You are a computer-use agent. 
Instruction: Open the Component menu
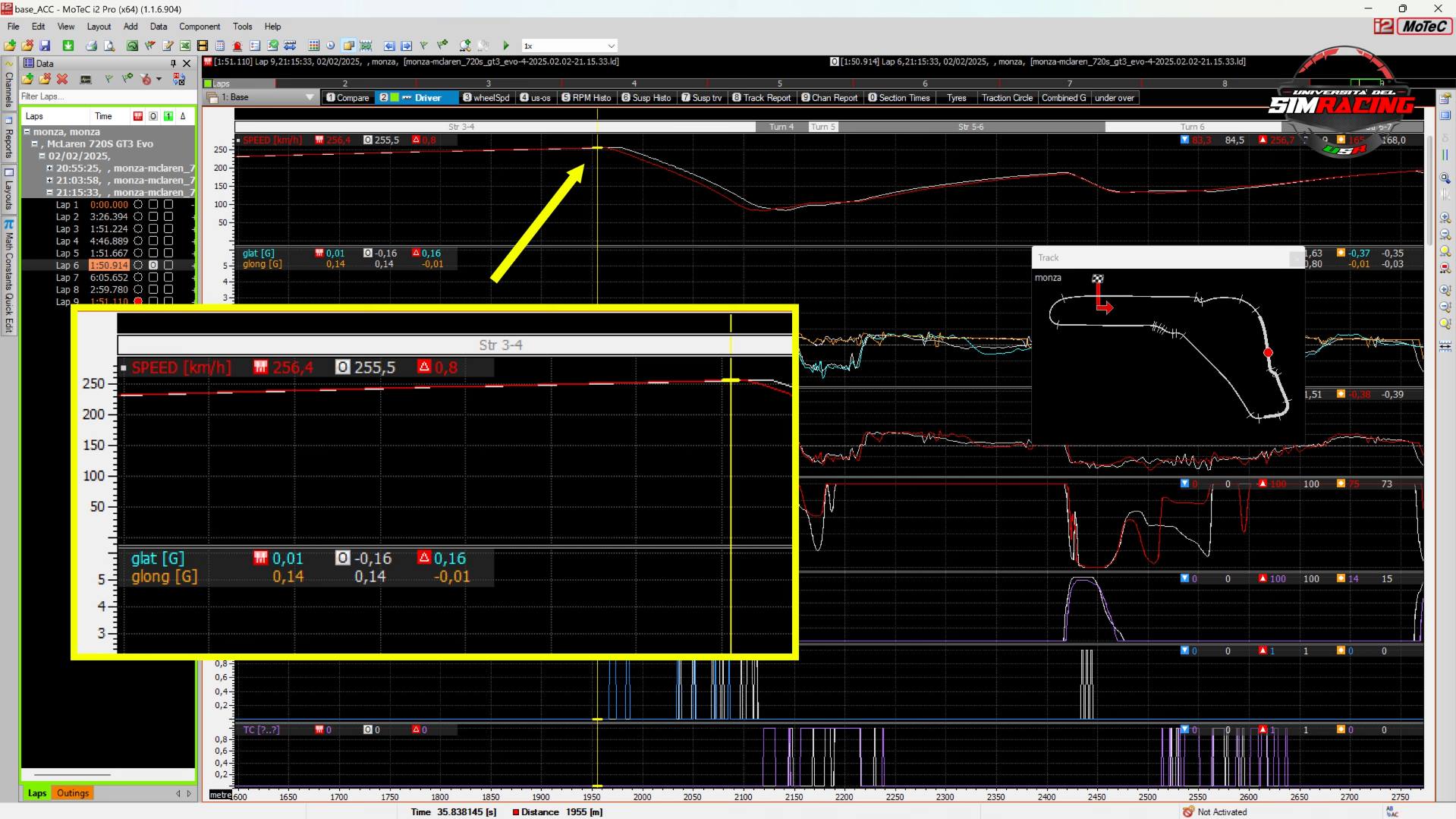[x=200, y=27]
